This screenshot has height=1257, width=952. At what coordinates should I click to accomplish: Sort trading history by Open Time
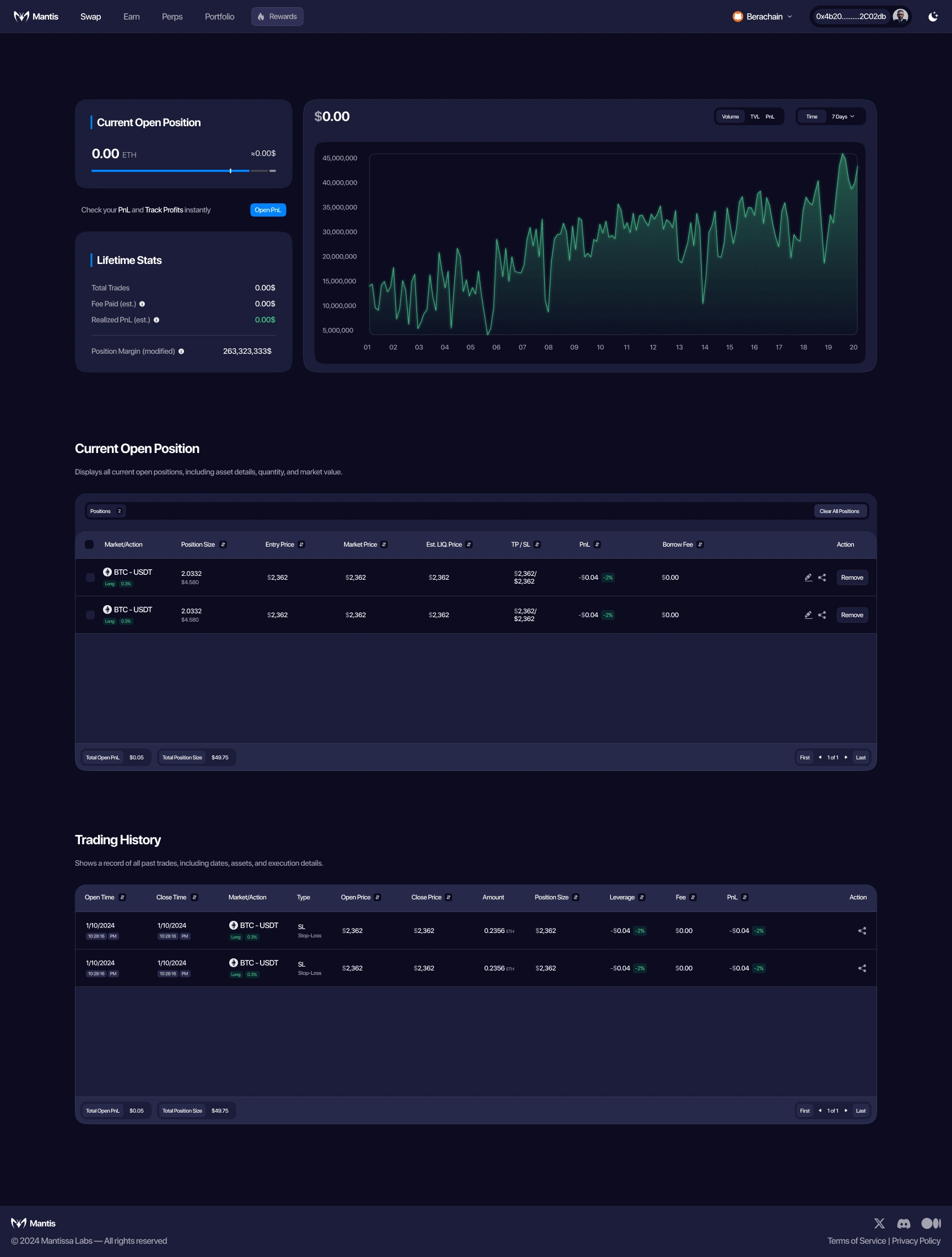(122, 897)
